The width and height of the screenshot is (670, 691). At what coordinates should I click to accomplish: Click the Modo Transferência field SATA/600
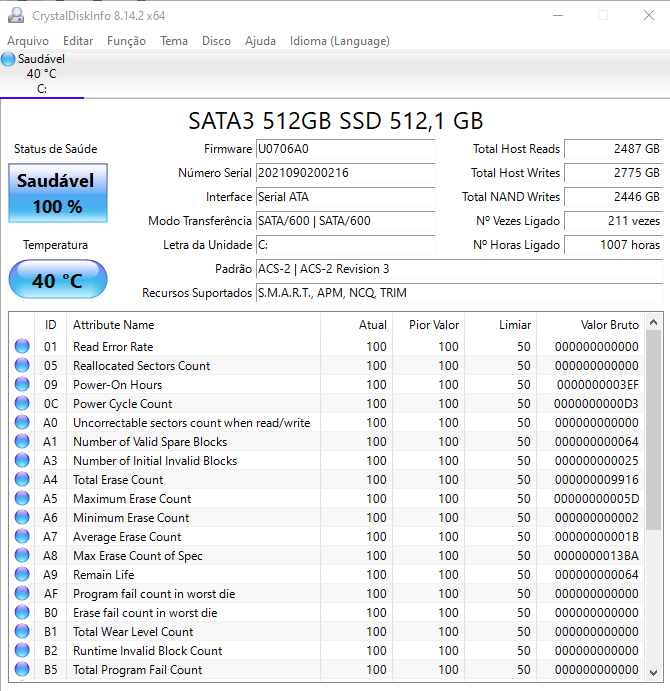[346, 221]
